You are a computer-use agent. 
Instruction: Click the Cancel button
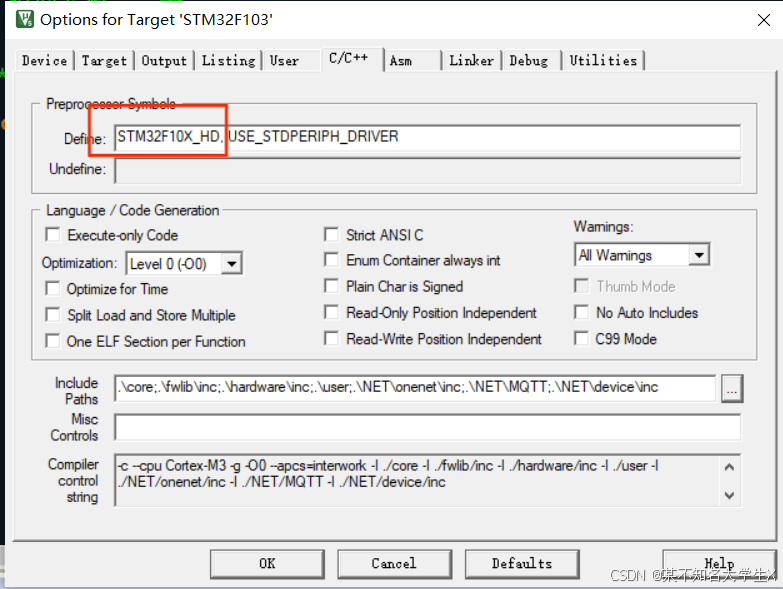click(x=394, y=564)
